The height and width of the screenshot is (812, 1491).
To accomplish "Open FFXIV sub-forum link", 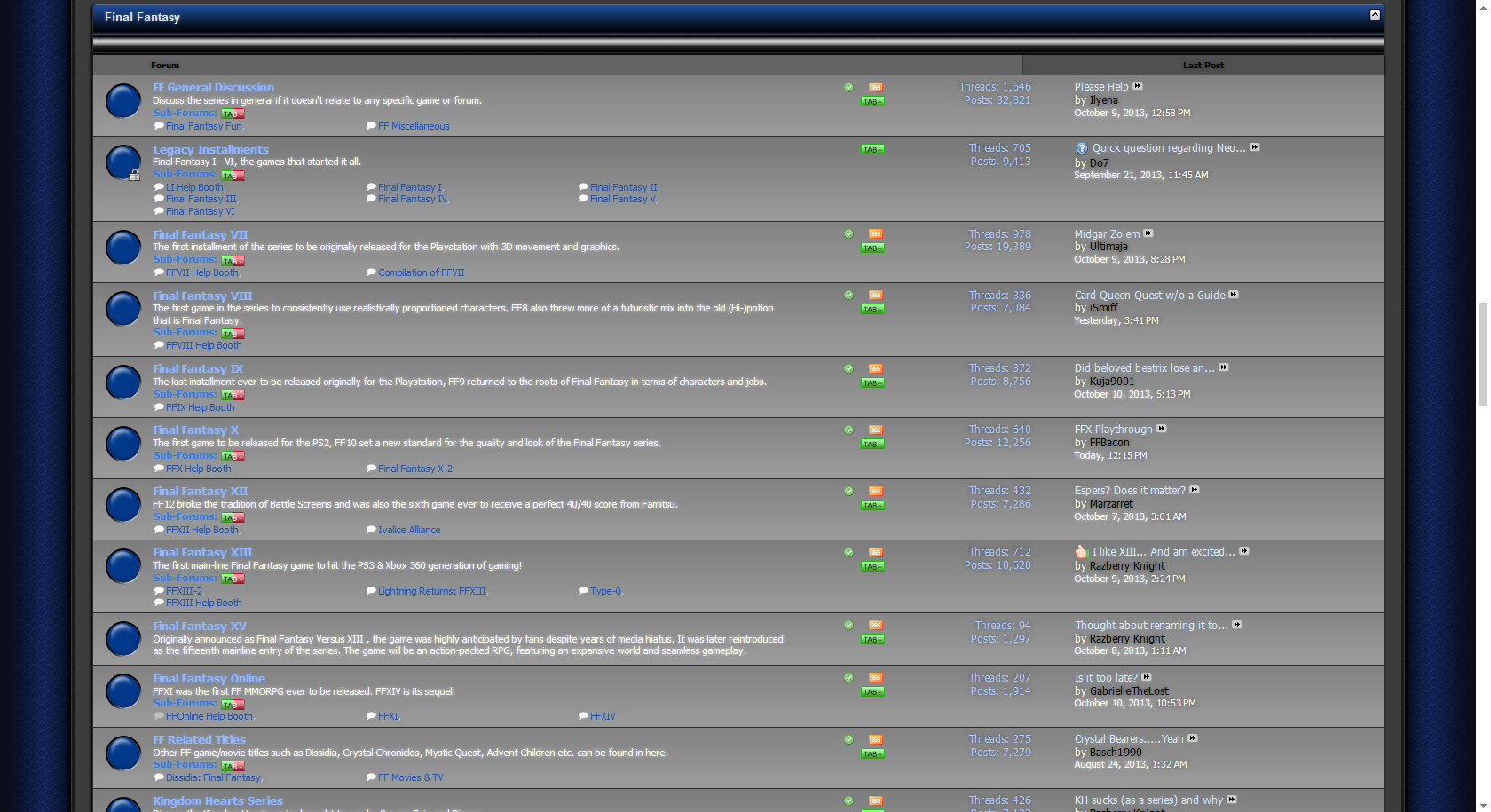I will coord(603,717).
